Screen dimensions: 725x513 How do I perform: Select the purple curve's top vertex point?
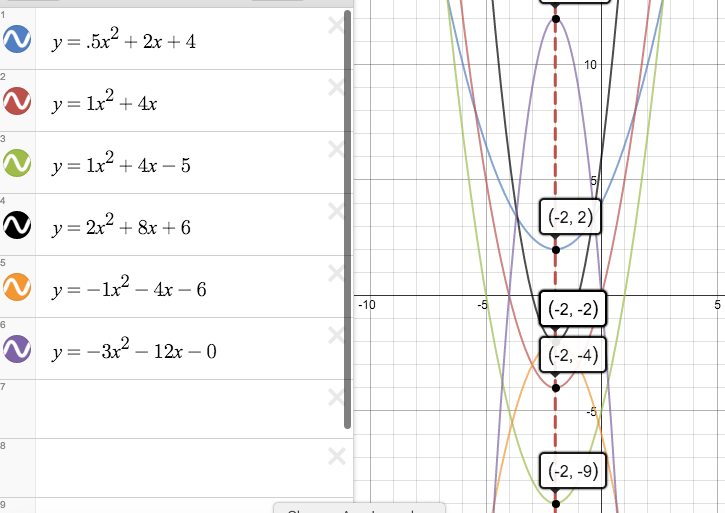tap(556, 19)
